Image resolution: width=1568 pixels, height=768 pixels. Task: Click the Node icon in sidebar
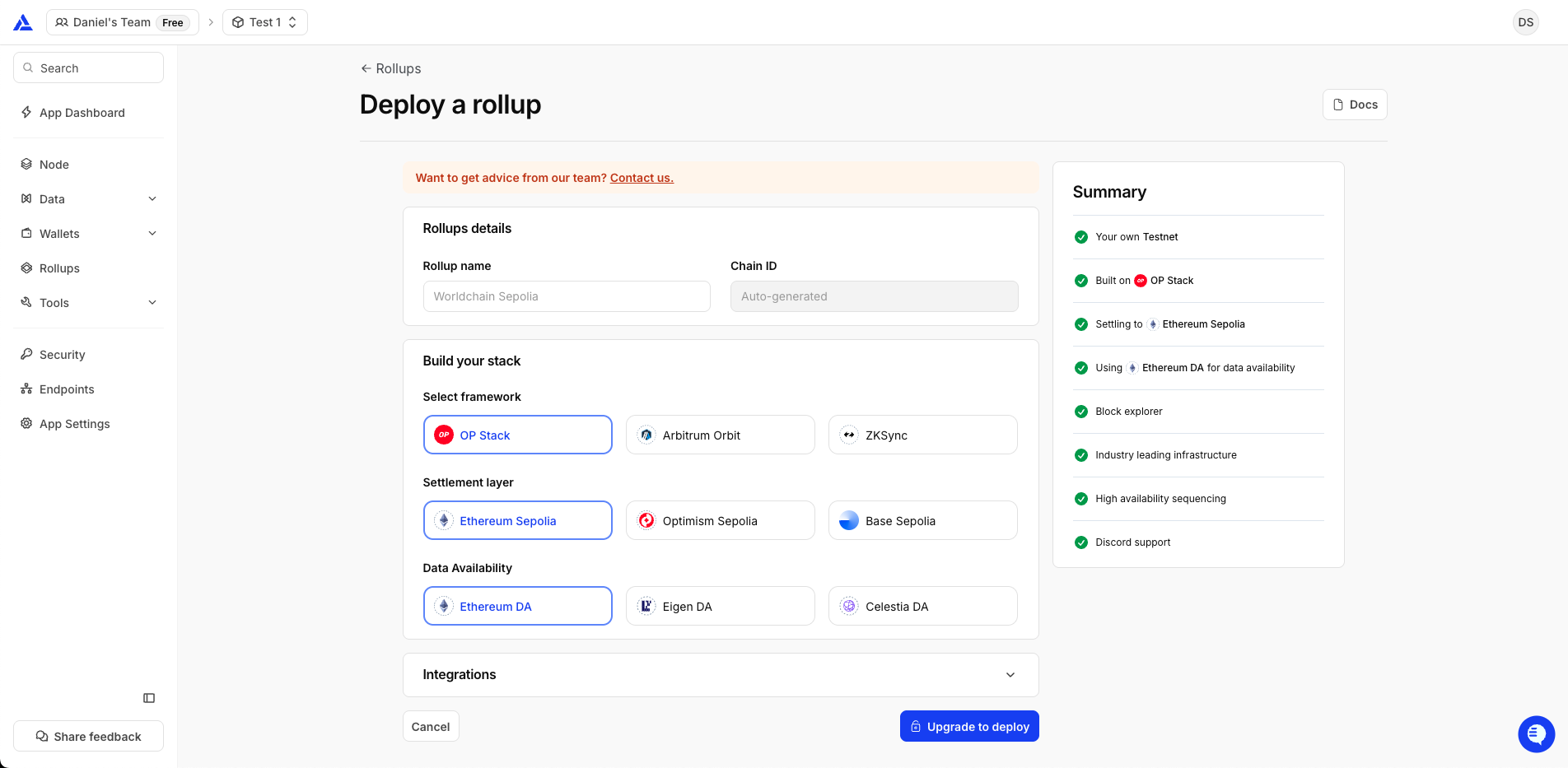pos(26,165)
